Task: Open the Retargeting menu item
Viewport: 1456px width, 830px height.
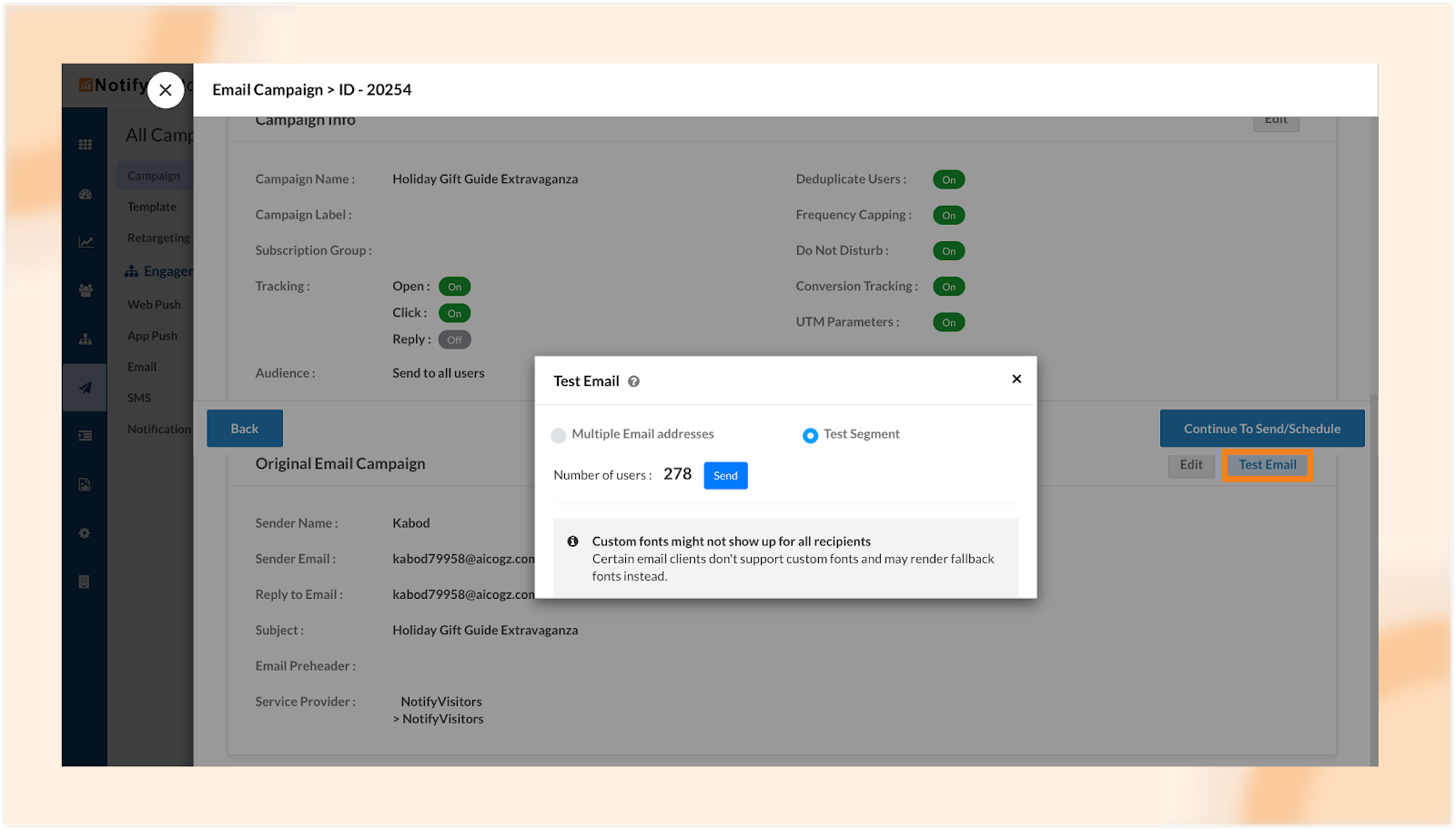Action: click(159, 238)
